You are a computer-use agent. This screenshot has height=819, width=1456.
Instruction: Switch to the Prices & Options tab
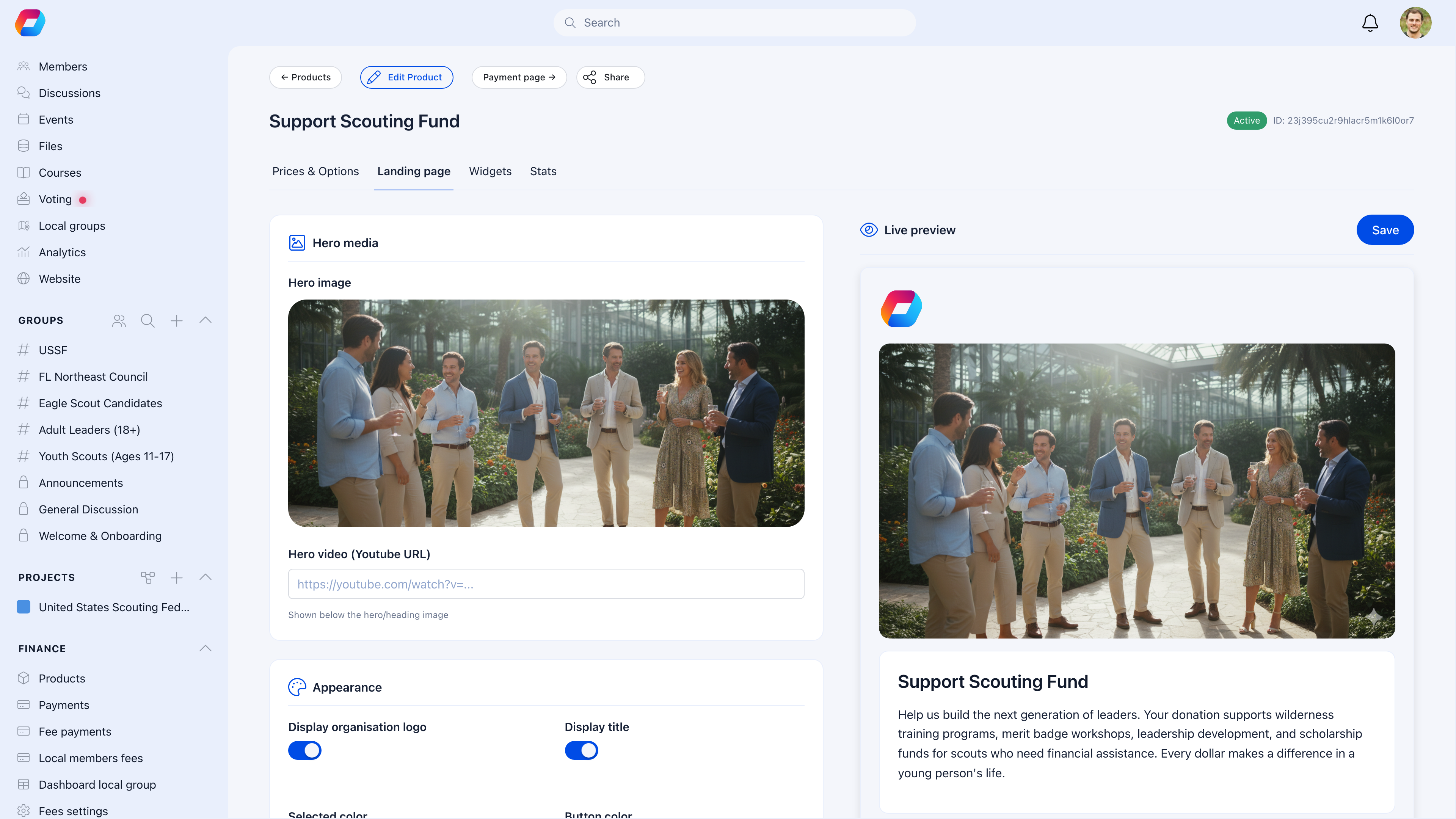[315, 171]
